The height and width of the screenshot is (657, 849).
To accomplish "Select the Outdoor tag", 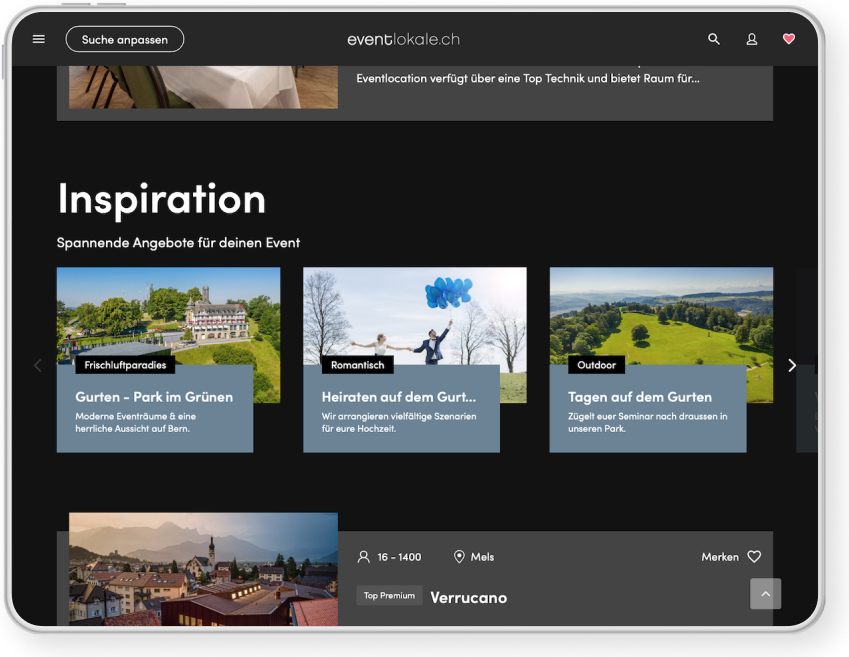I will click(x=596, y=365).
